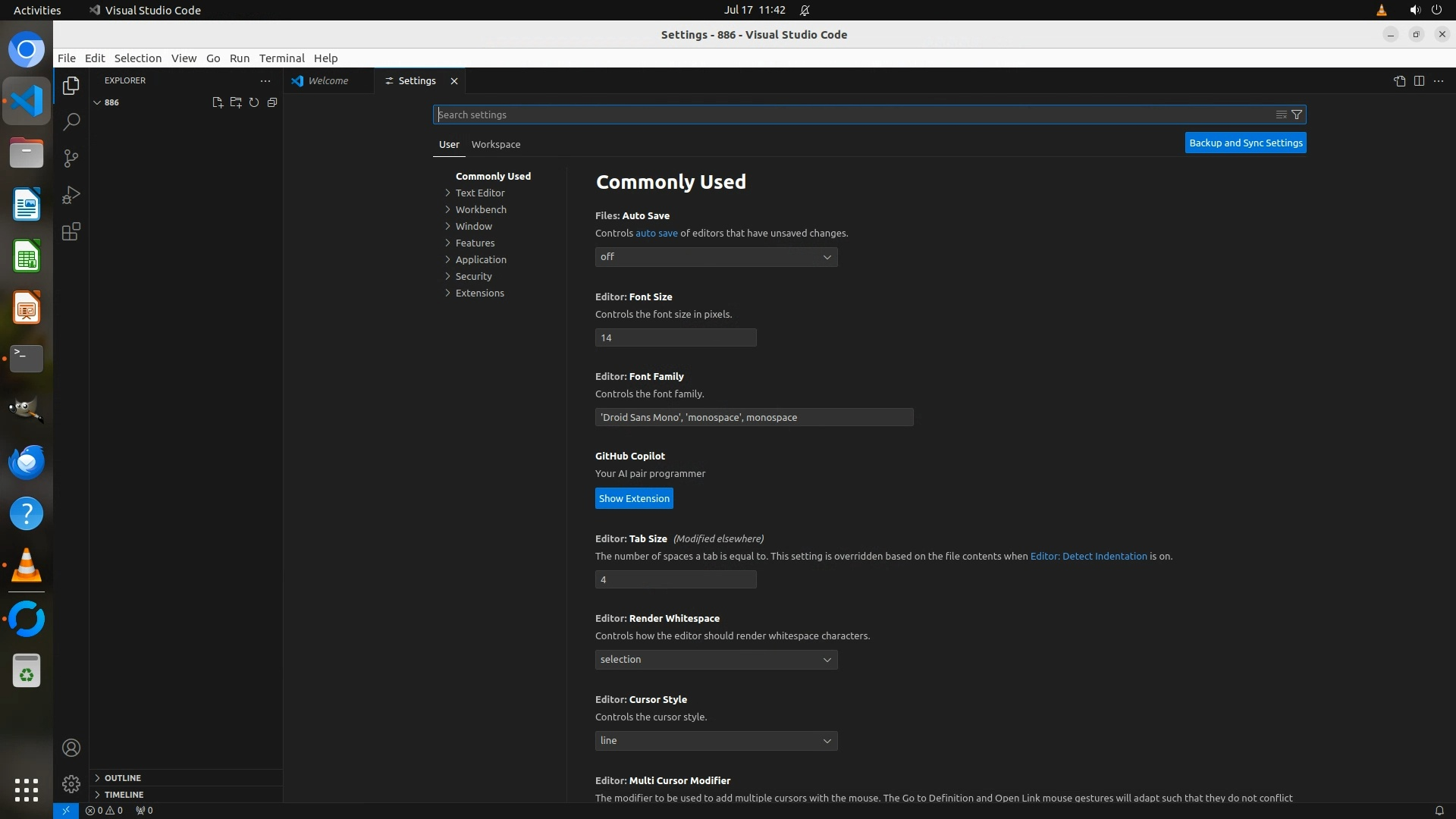Expand the OUTLINE section
Viewport: 1456px width, 819px height.
pos(122,778)
